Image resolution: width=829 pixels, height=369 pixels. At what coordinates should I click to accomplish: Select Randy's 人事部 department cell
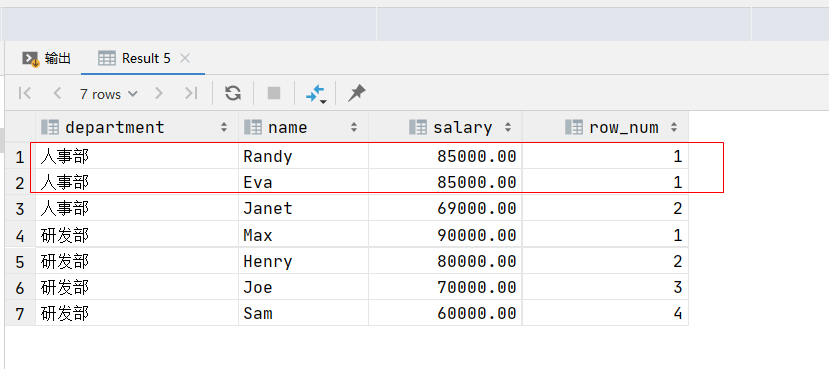[137, 156]
